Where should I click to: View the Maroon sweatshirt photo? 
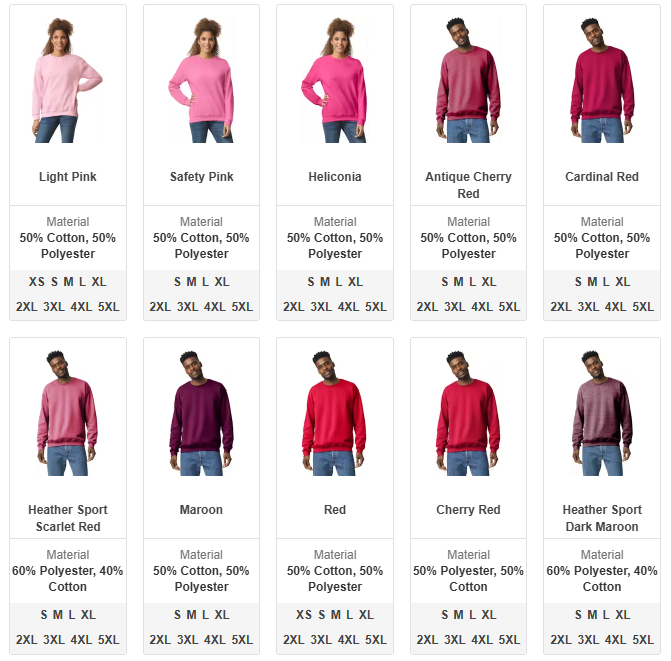pos(201,413)
